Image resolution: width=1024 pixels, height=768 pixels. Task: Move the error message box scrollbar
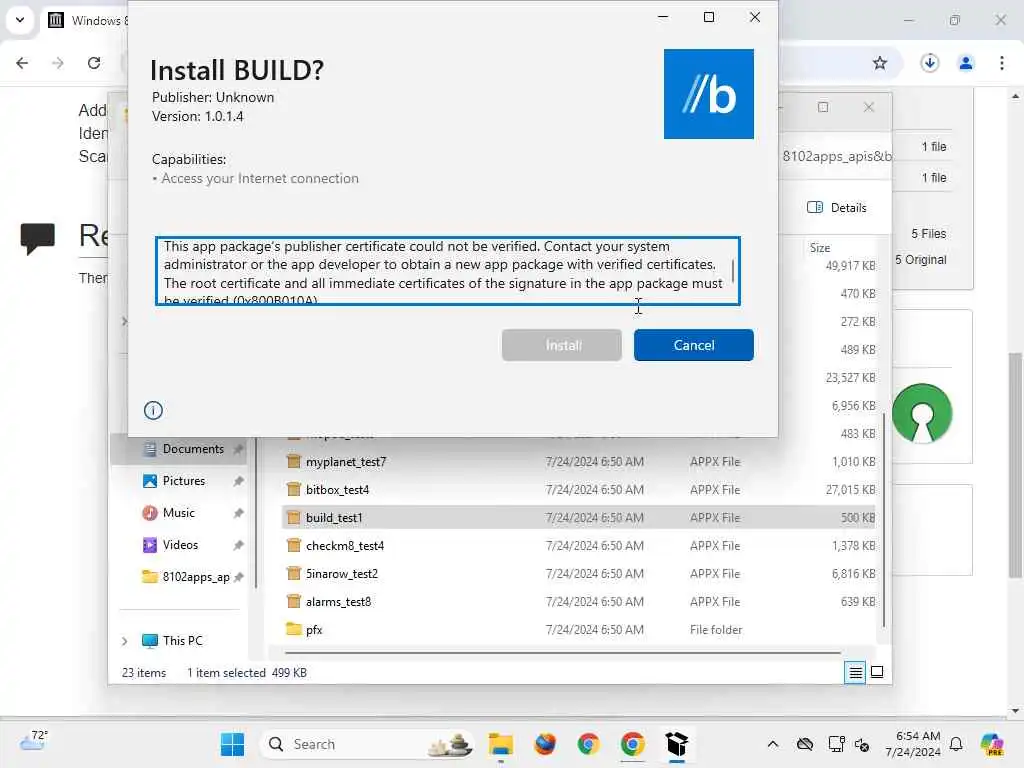point(733,271)
